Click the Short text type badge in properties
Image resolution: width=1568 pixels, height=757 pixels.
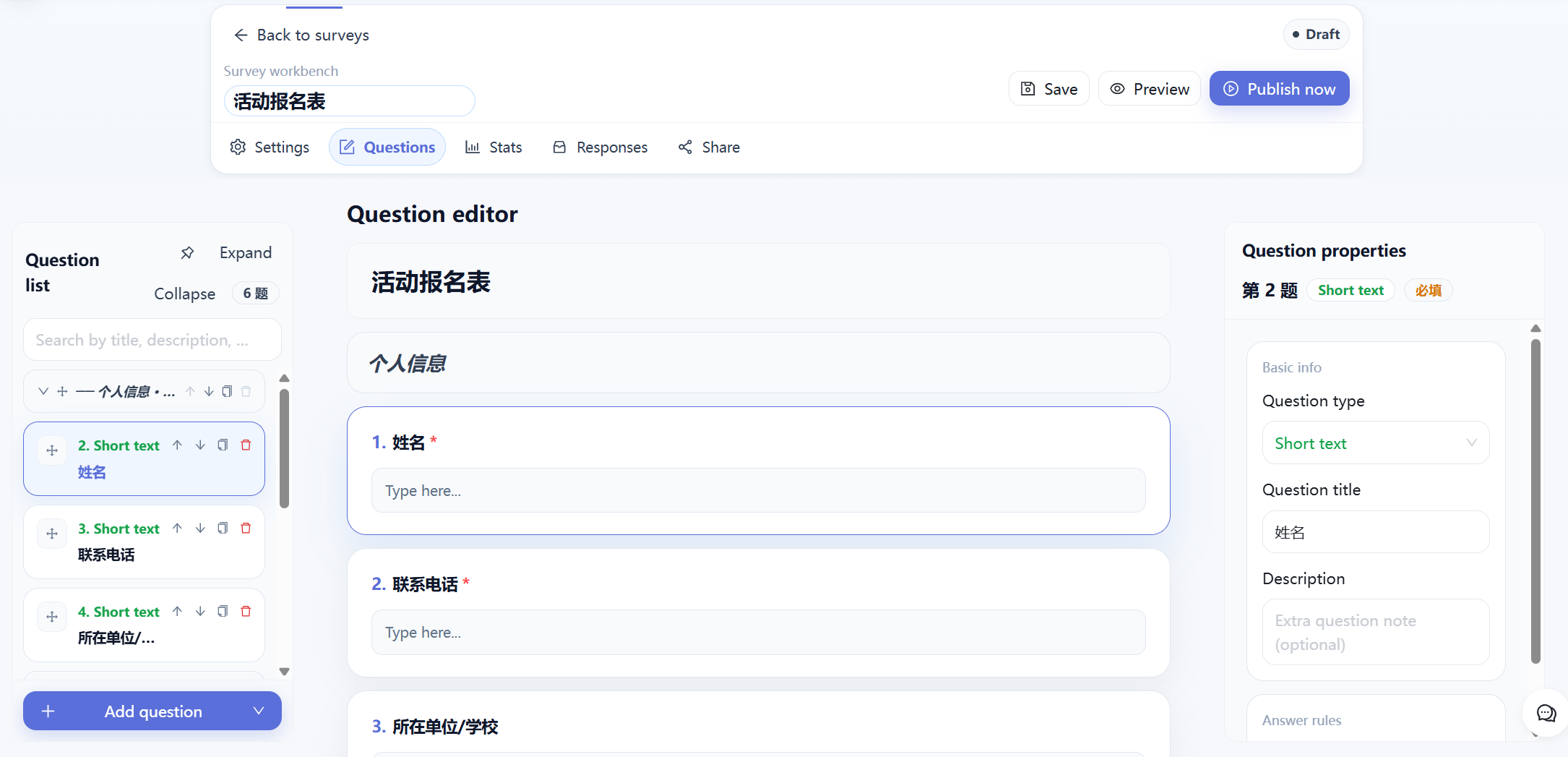click(1350, 290)
